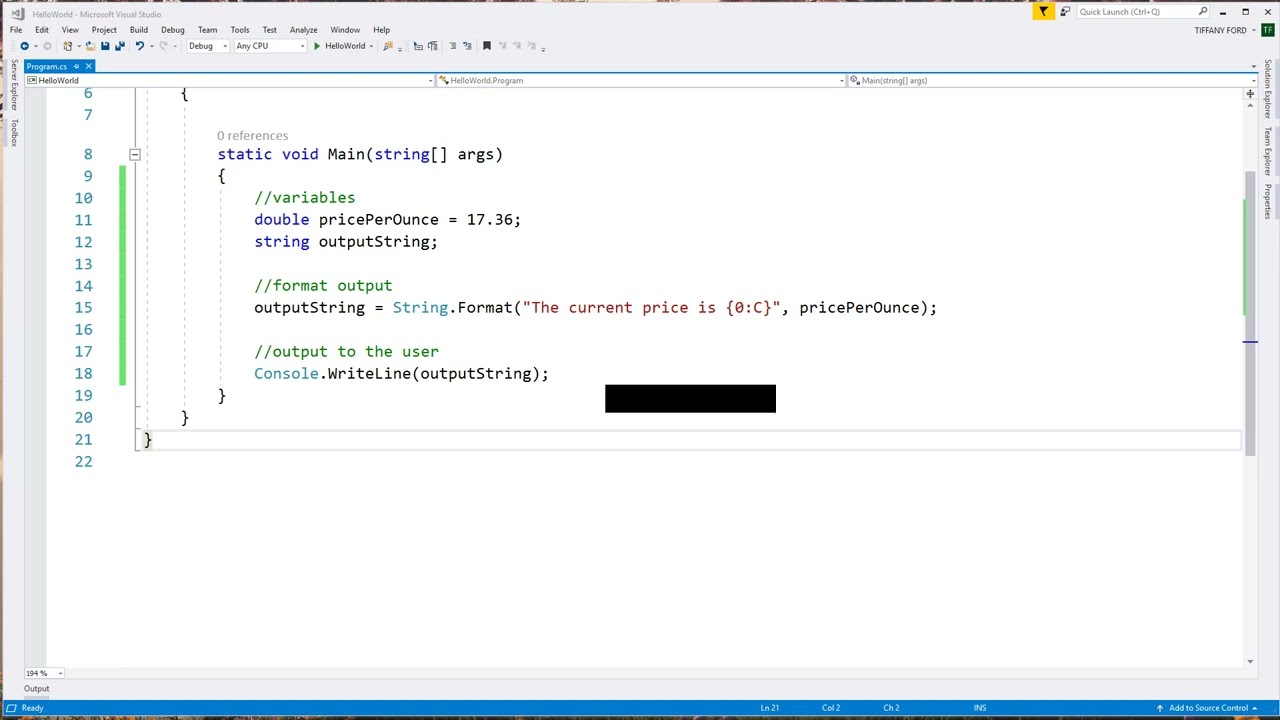Open the Build menu
Viewport: 1280px width, 720px height.
139,30
